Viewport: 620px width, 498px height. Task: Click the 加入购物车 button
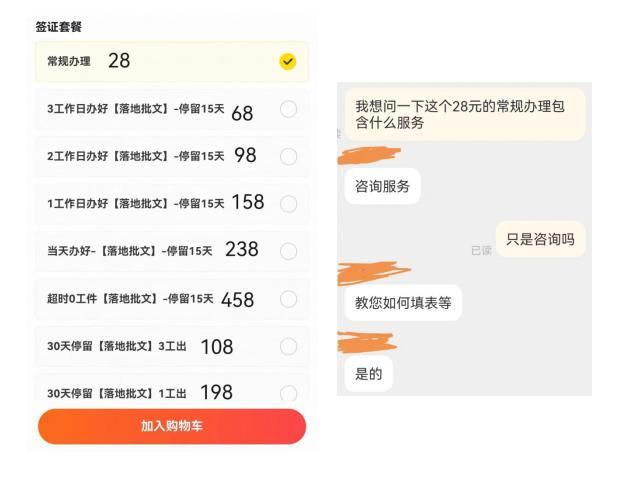(172, 426)
